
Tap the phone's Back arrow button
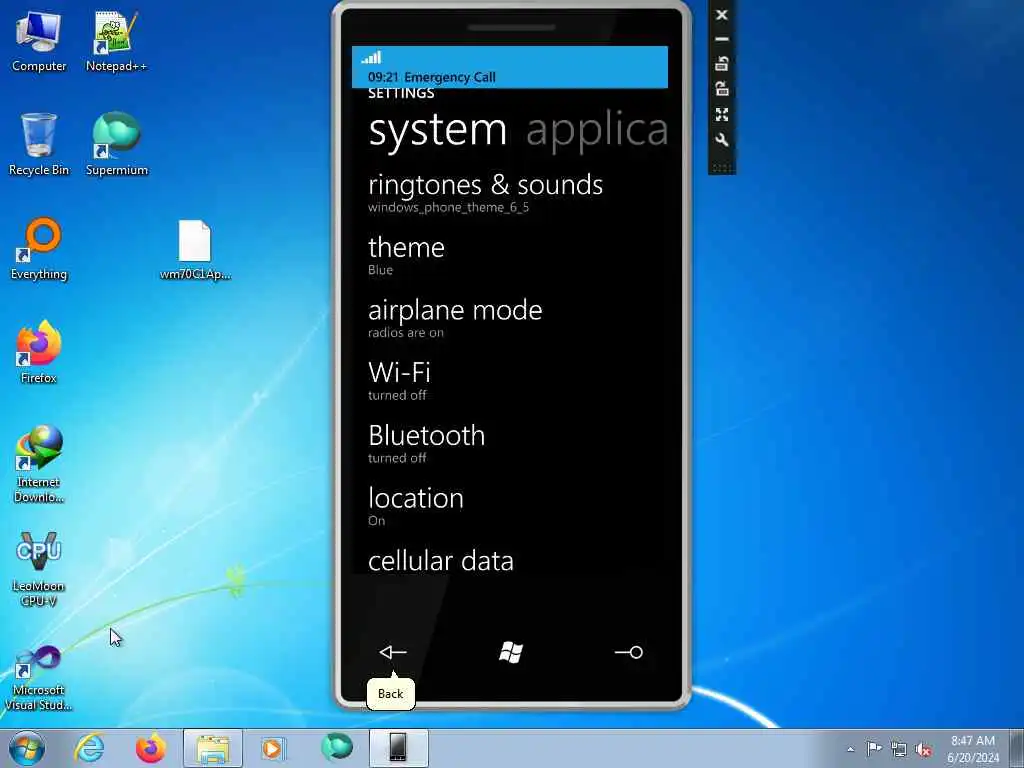point(393,652)
